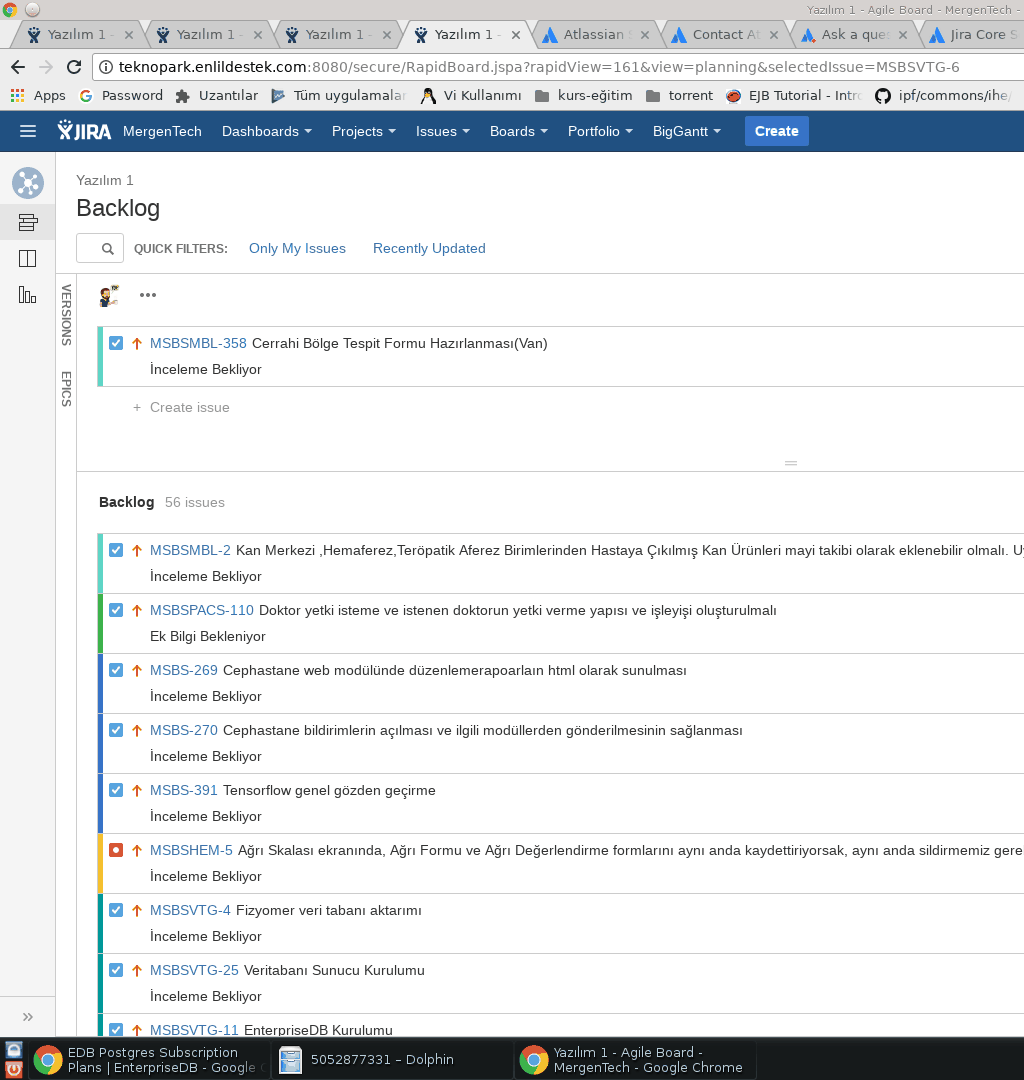Viewport: 1024px width, 1080px height.
Task: Click the priority arrow of MSBSMBL-358
Action: point(136,343)
